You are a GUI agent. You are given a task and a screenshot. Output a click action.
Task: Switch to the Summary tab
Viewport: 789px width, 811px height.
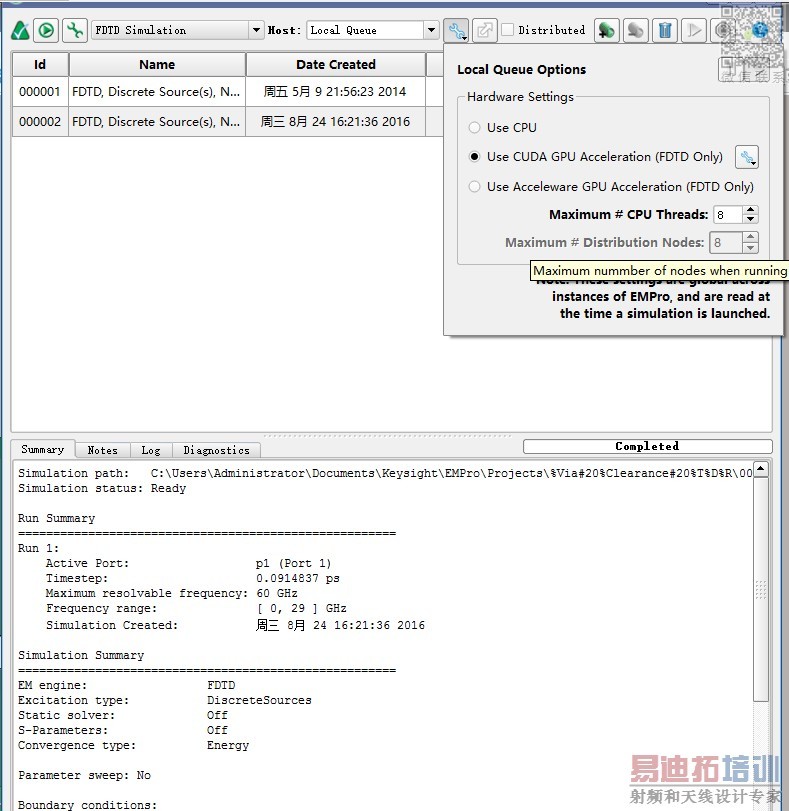point(43,449)
